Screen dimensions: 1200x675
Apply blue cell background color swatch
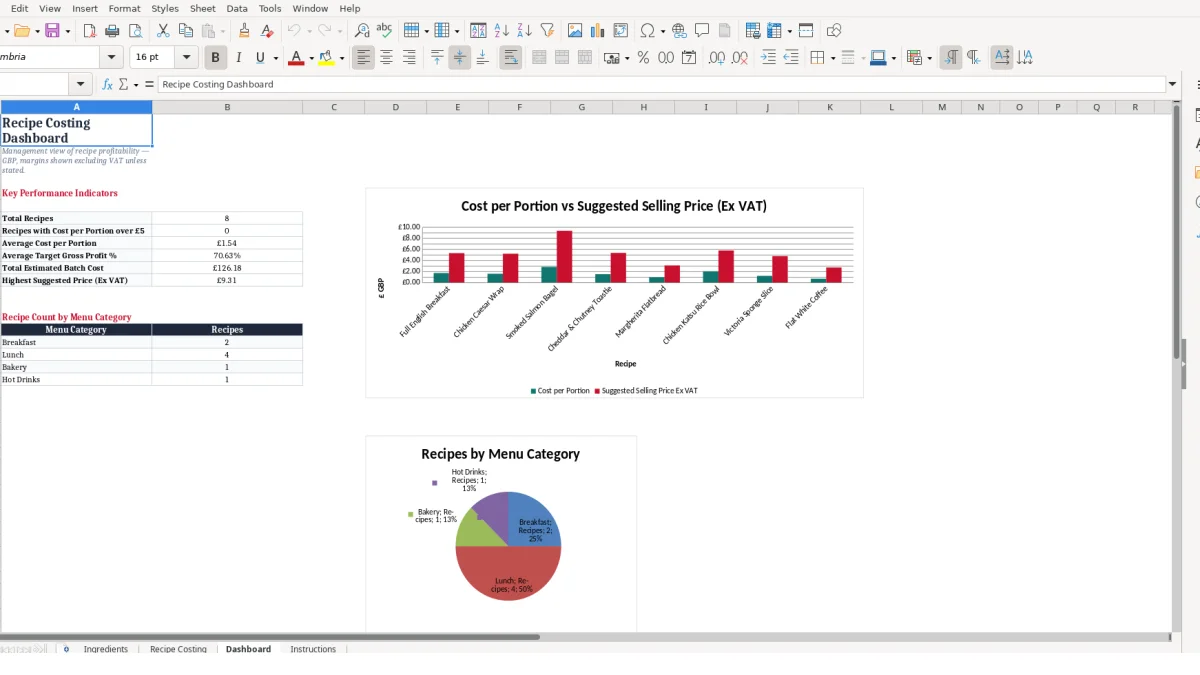pos(877,58)
